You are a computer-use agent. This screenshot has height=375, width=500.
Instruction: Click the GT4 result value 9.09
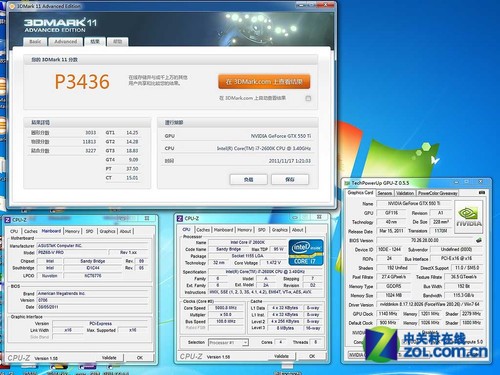pyautogui.click(x=133, y=160)
